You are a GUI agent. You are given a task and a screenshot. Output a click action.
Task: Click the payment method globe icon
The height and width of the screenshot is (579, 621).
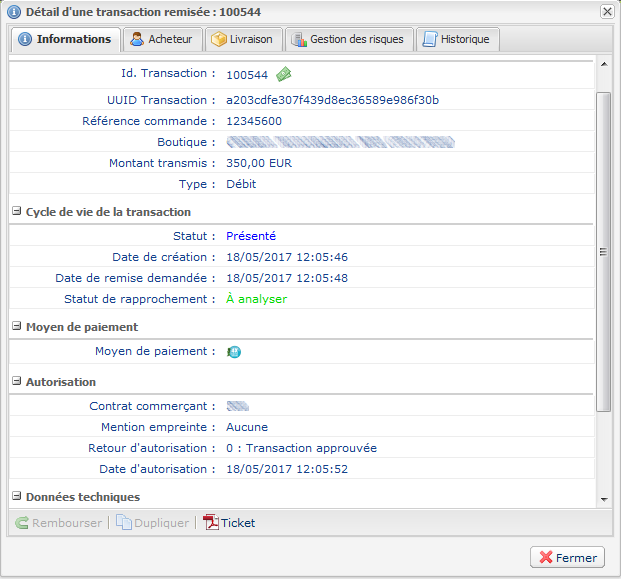tap(234, 352)
